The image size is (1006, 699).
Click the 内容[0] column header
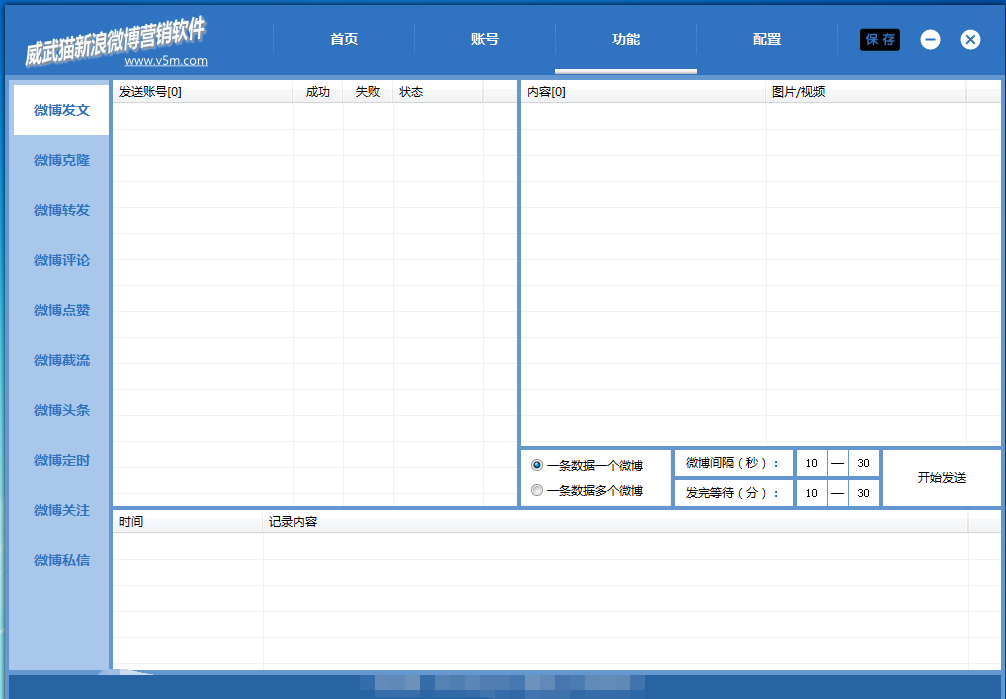pyautogui.click(x=643, y=92)
